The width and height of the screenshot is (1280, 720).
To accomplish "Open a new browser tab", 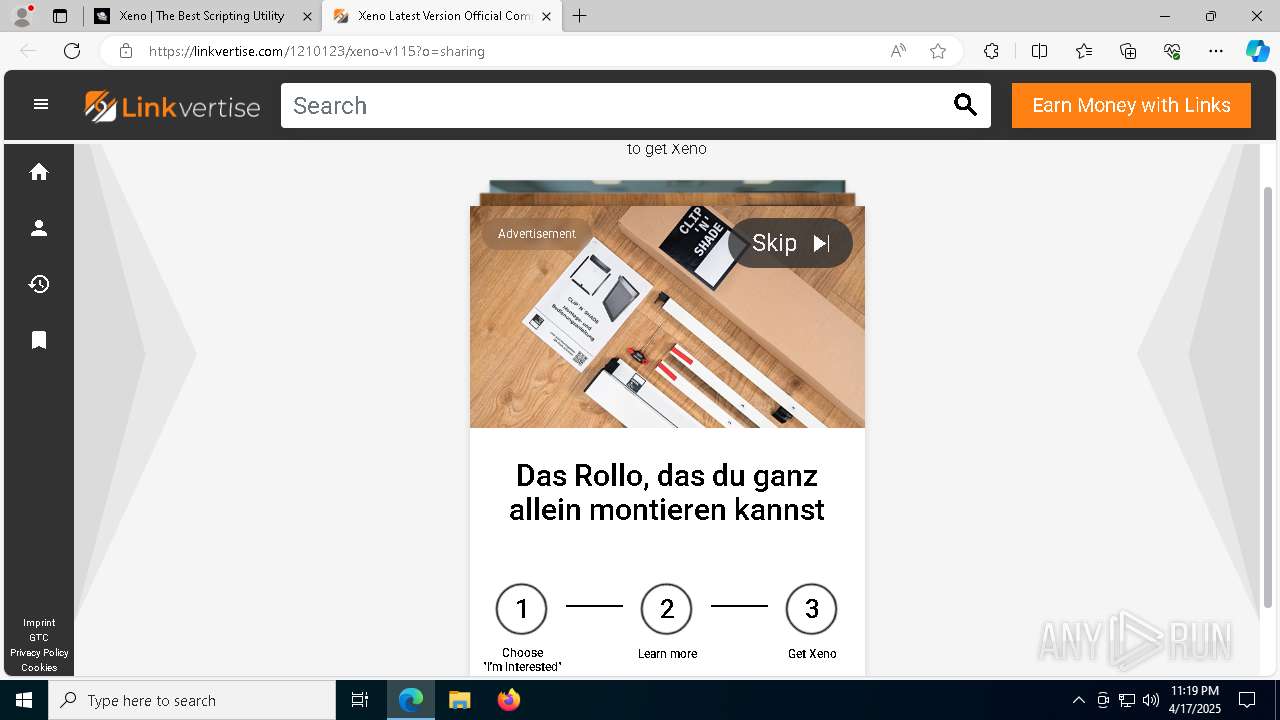I will coord(580,16).
